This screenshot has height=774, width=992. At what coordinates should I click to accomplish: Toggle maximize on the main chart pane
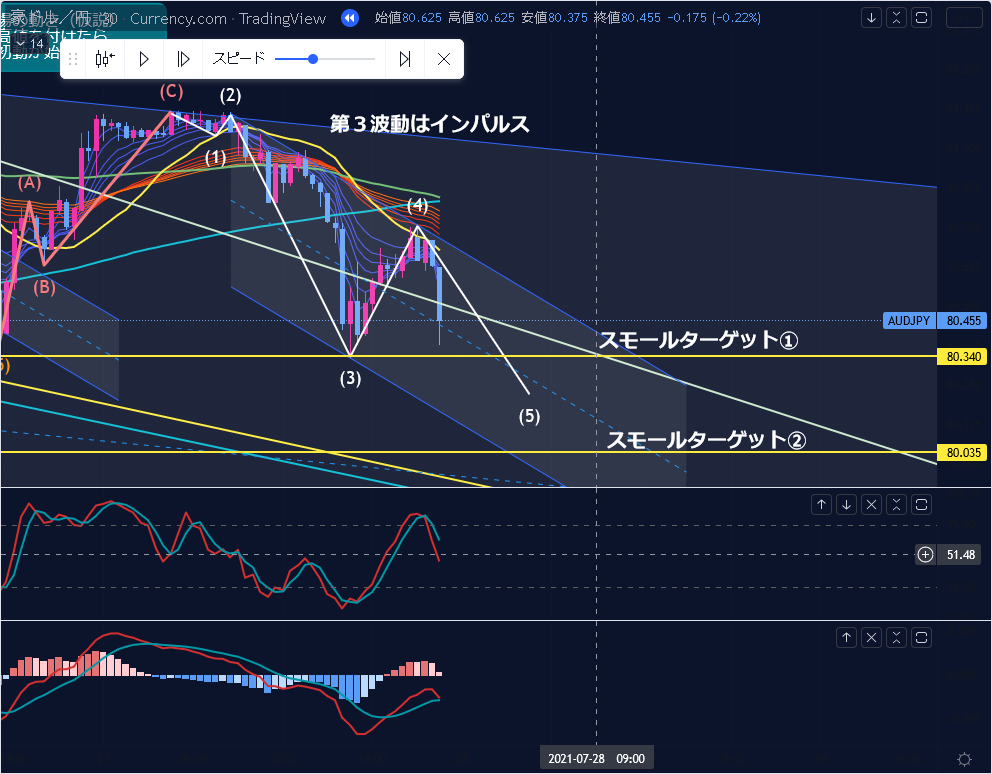(x=921, y=18)
